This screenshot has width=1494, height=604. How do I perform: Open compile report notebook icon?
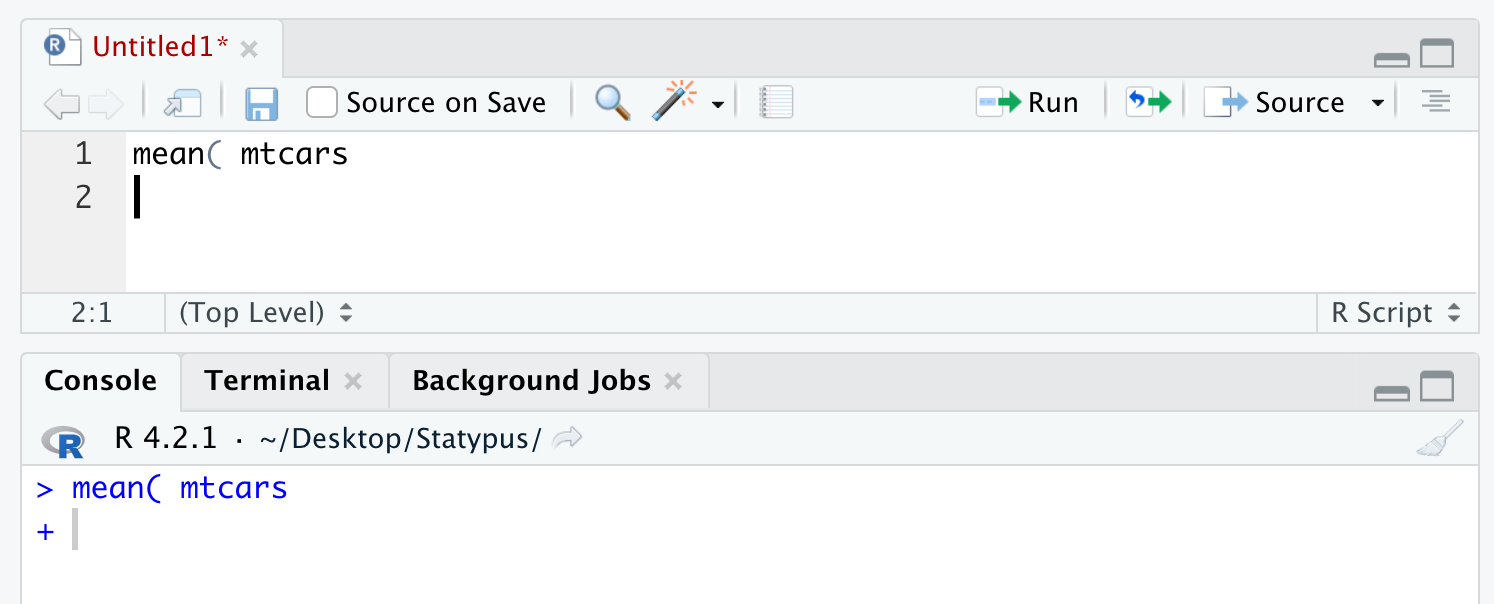tap(776, 102)
